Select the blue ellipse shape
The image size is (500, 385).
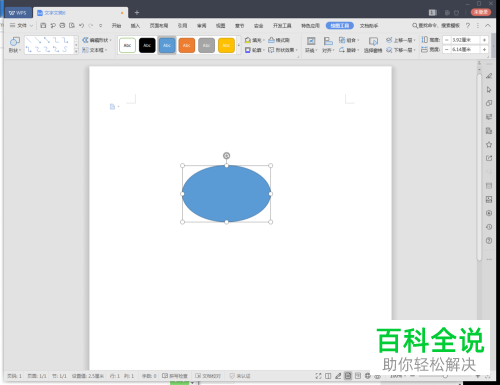[226, 194]
